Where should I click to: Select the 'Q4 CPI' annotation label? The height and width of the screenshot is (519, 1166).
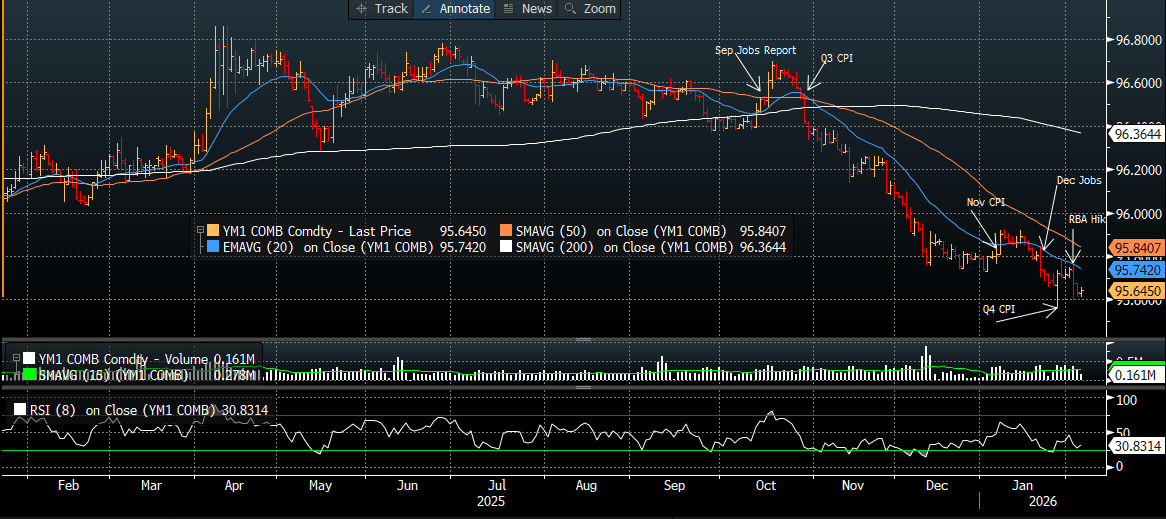click(x=999, y=309)
